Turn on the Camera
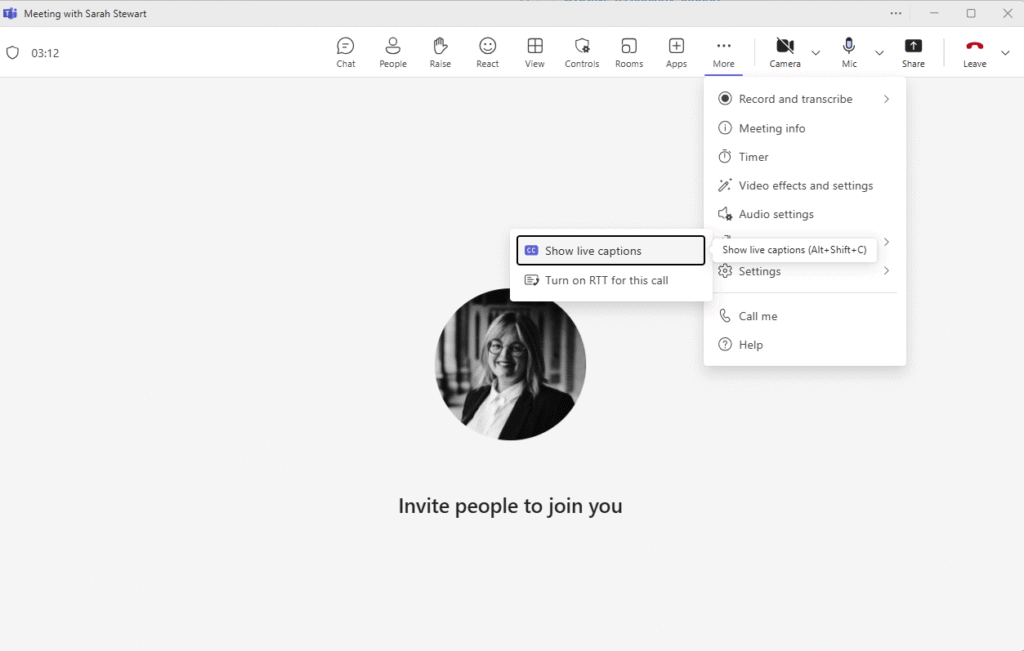Image resolution: width=1024 pixels, height=651 pixels. pyautogui.click(x=785, y=52)
